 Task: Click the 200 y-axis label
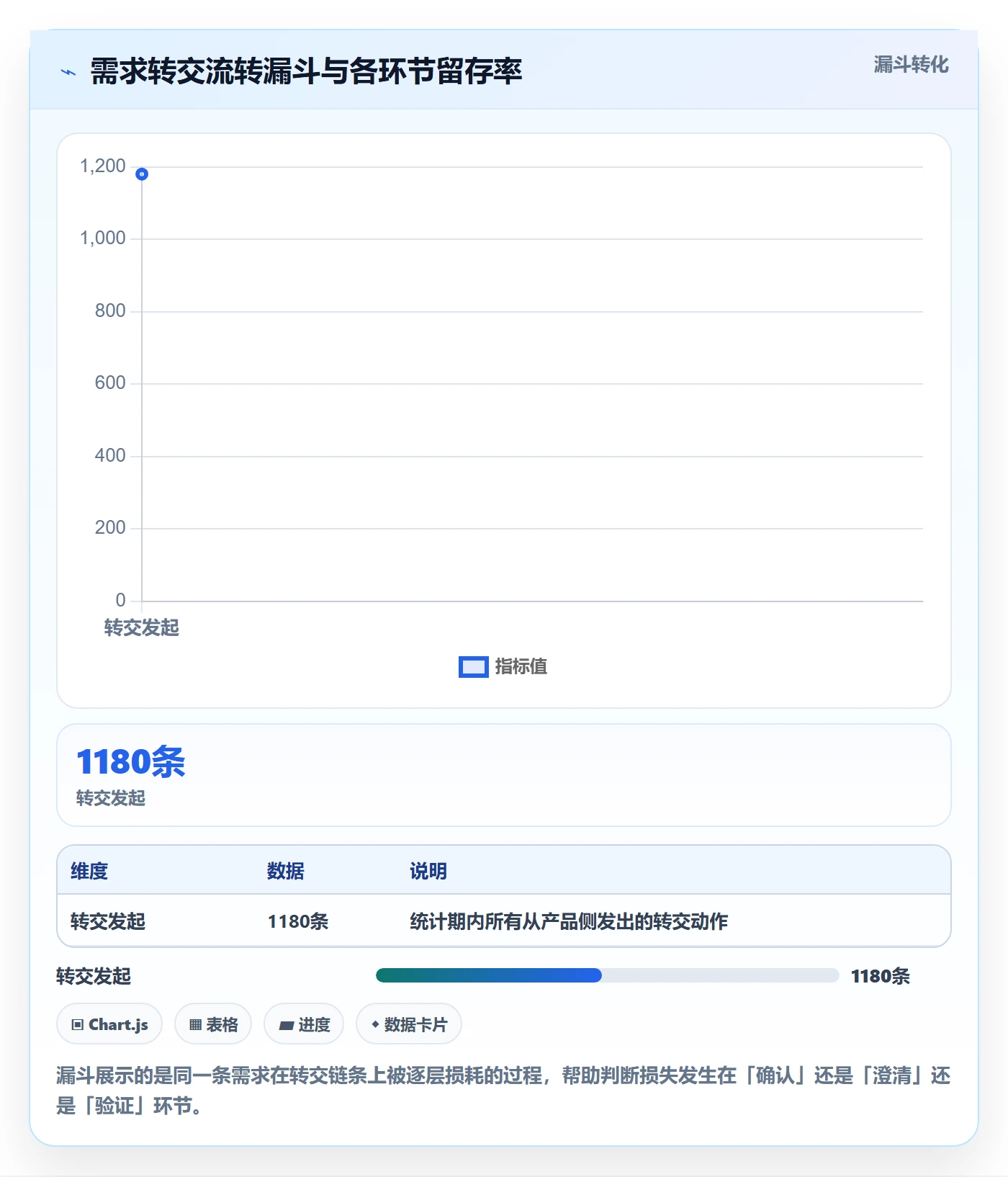(110, 527)
